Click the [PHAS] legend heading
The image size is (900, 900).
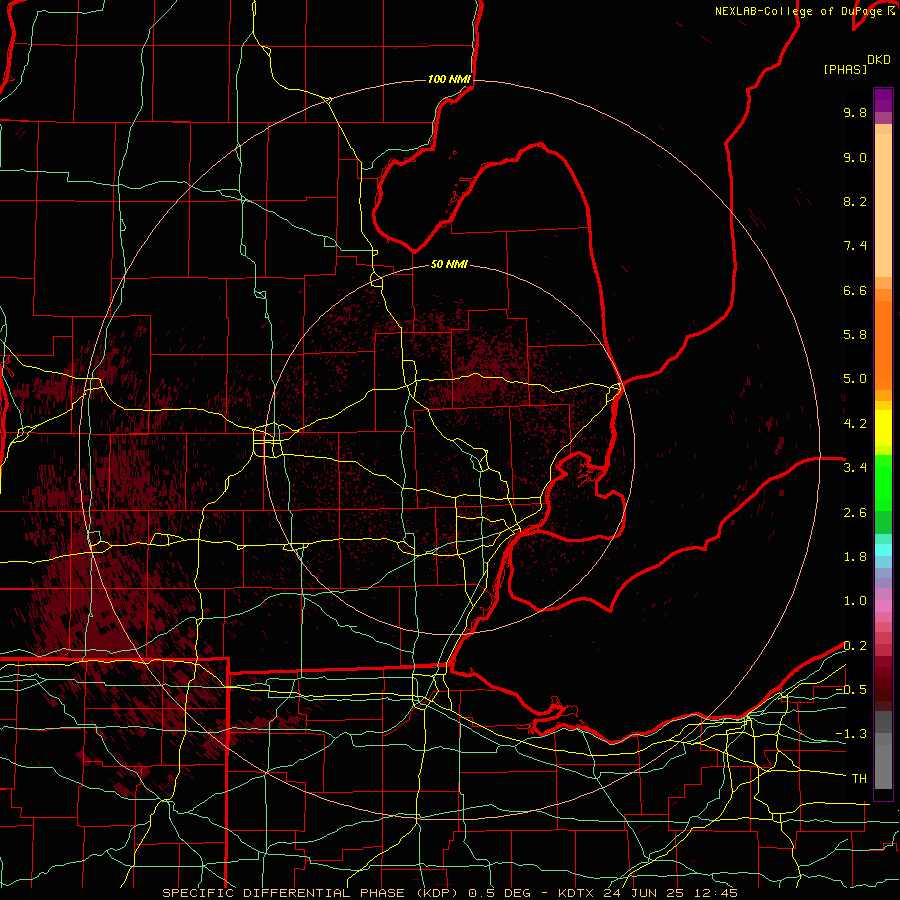pos(845,69)
